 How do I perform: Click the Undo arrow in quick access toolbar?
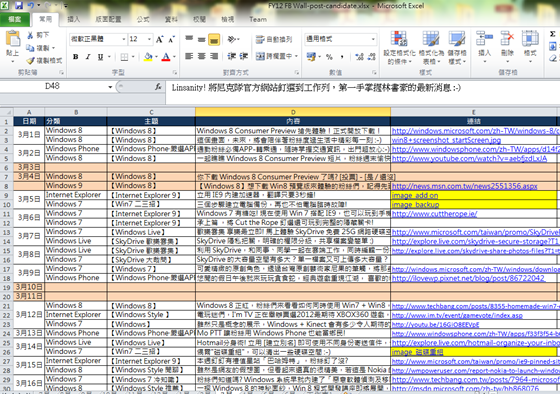(30, 5)
